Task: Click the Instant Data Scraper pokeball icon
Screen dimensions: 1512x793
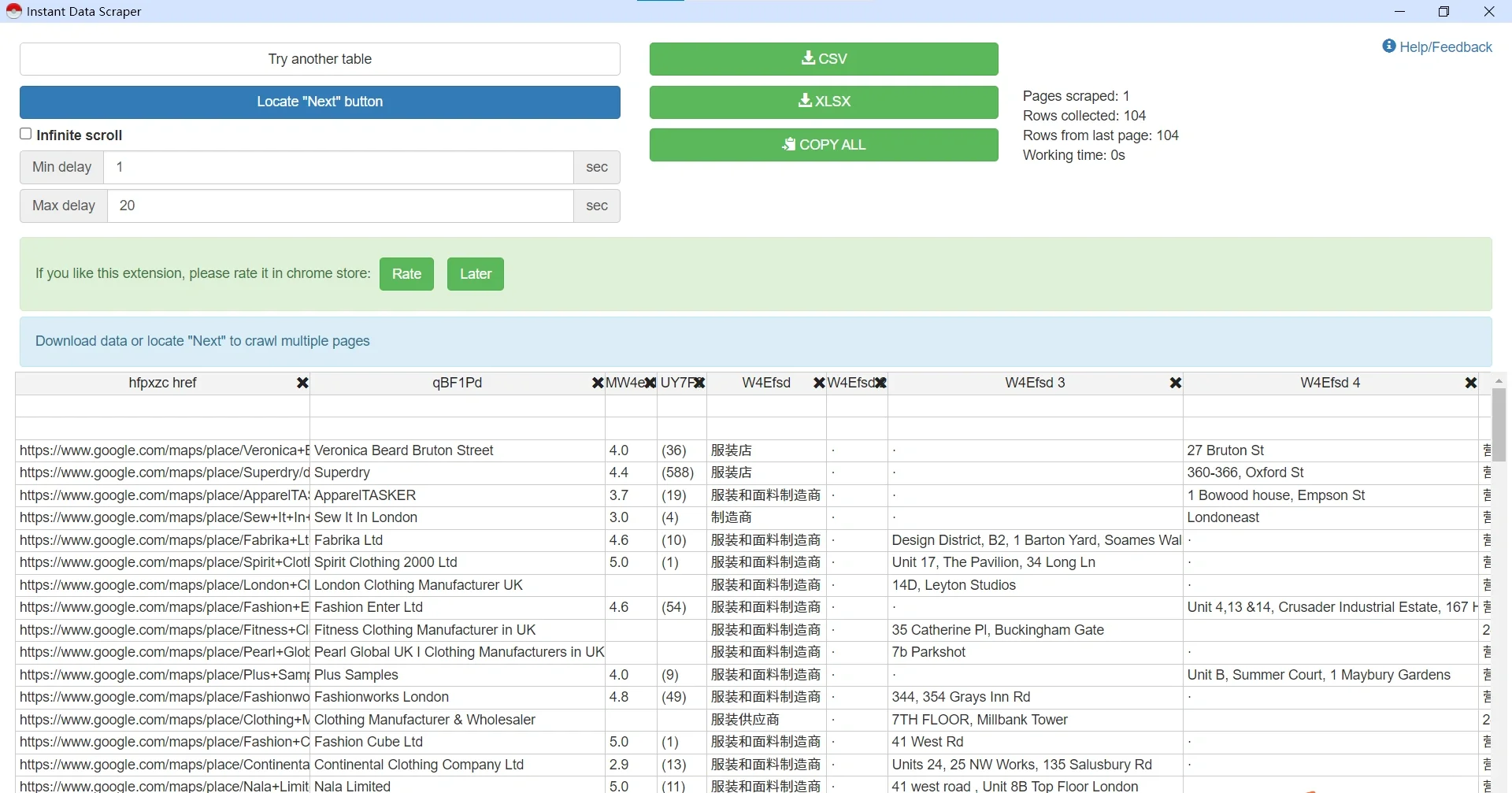Action: click(13, 11)
